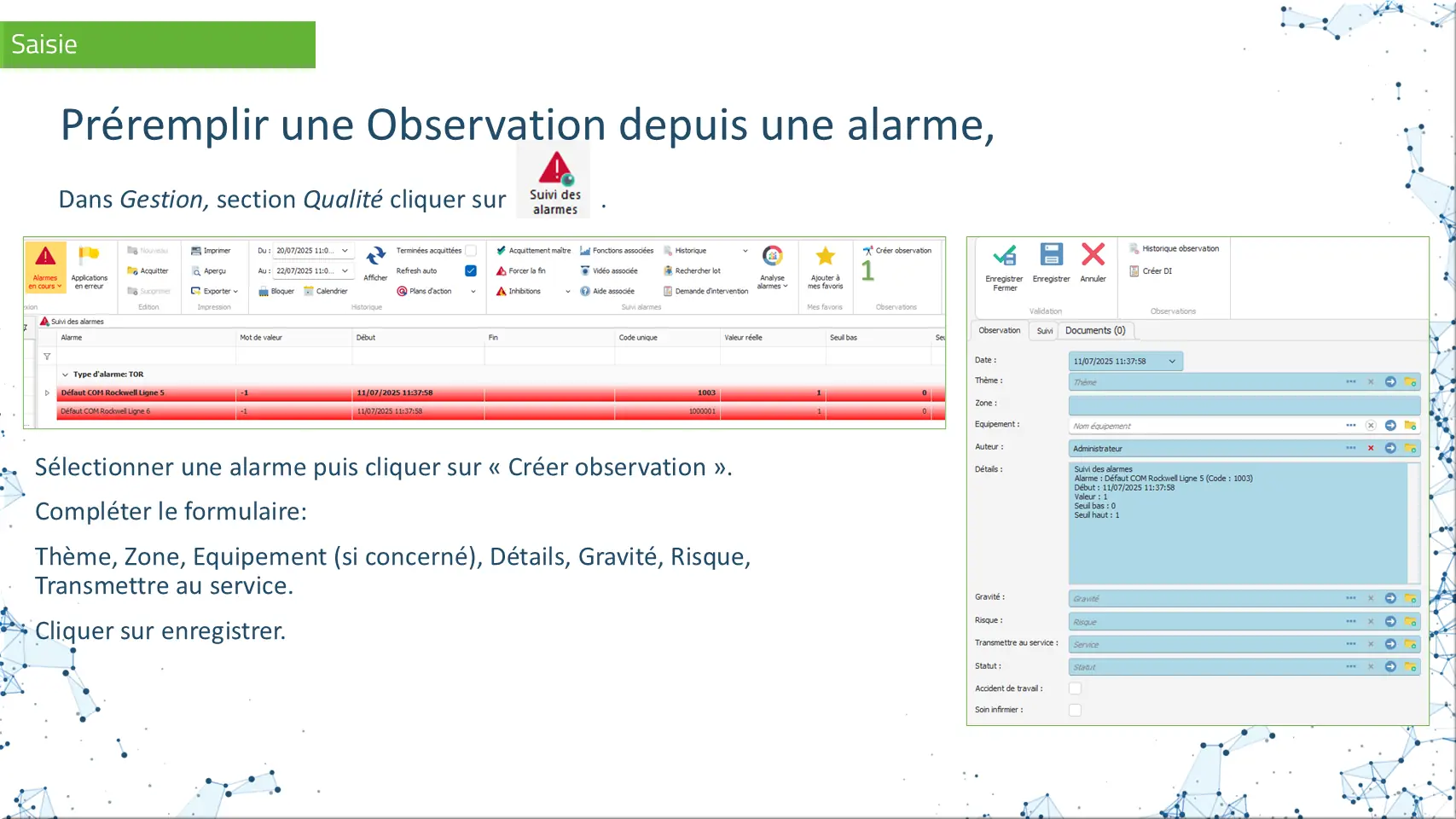1456x819 pixels.
Task: Click the red Annuler cross icon
Action: coord(1093,255)
